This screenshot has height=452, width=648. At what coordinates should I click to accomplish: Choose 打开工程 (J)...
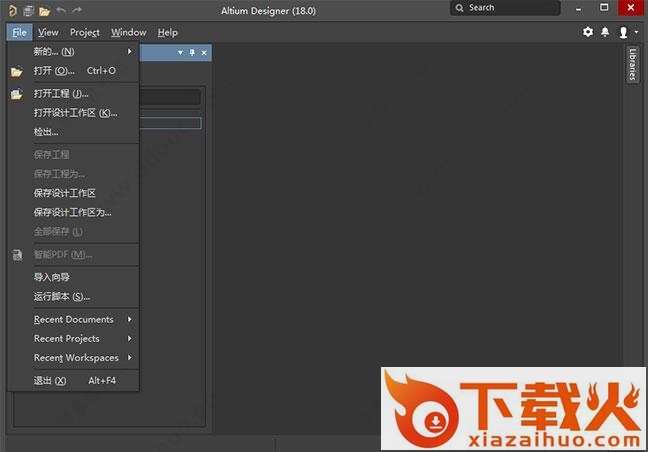pos(73,94)
